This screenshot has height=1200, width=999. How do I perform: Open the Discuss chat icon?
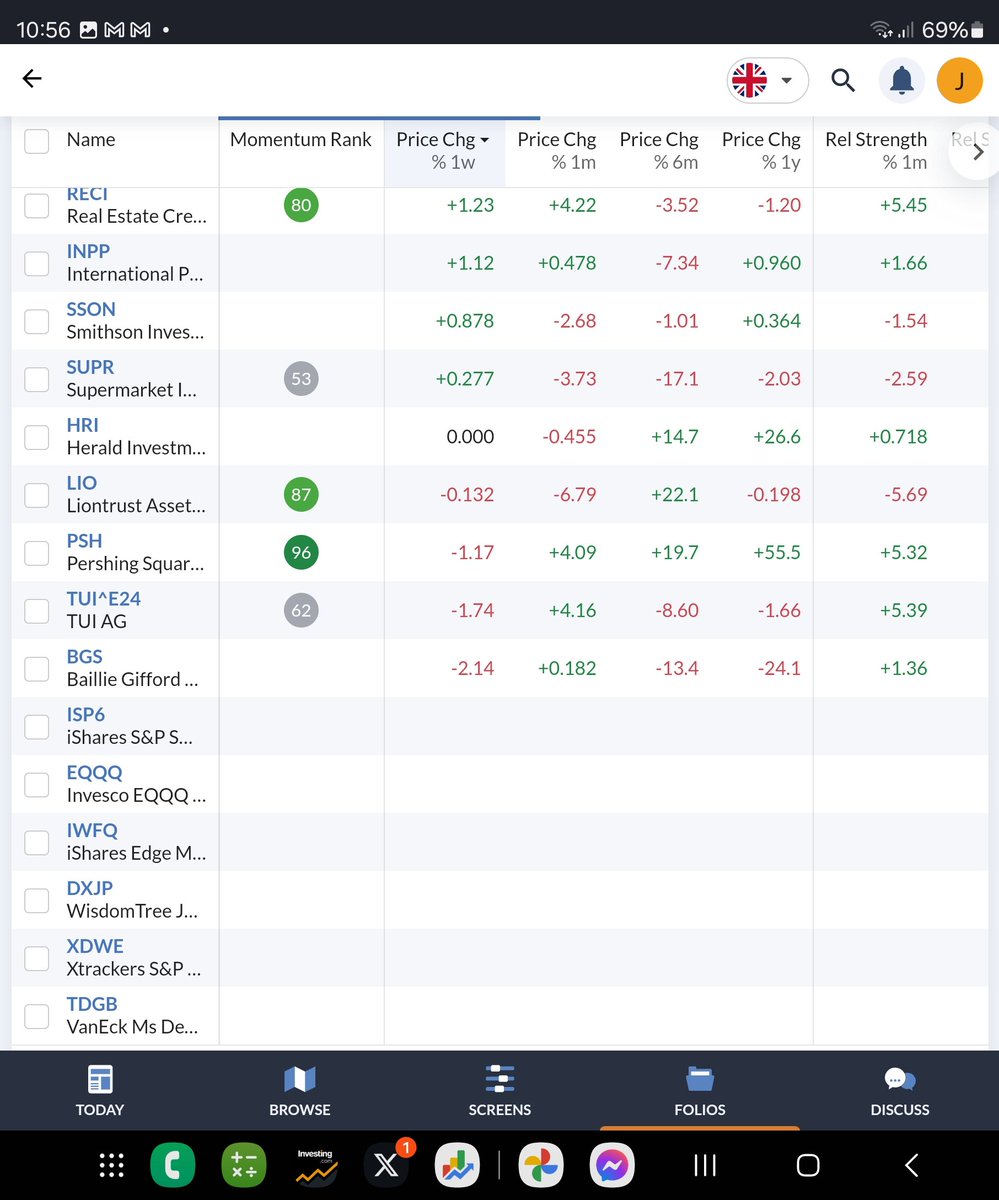[900, 1079]
